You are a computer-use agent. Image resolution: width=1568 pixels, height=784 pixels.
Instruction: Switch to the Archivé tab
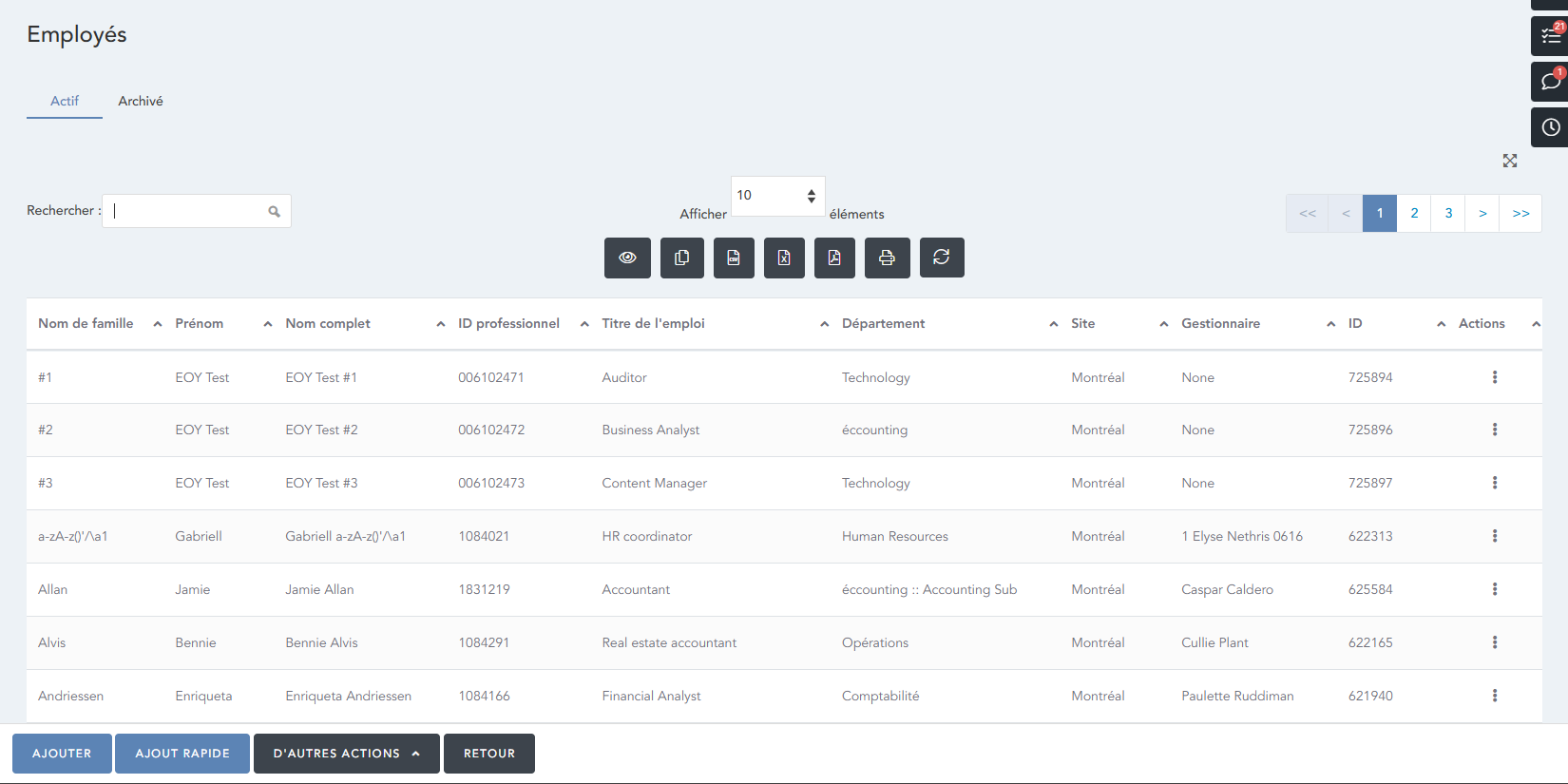141,101
